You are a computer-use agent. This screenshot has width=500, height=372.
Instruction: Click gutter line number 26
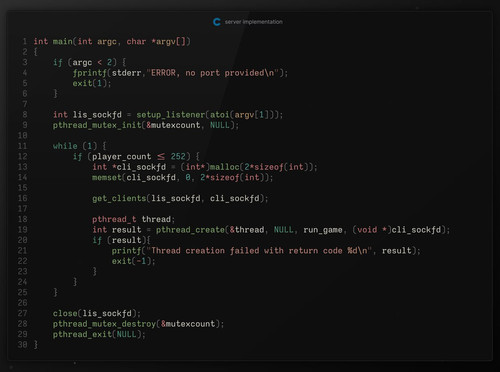pos(23,303)
